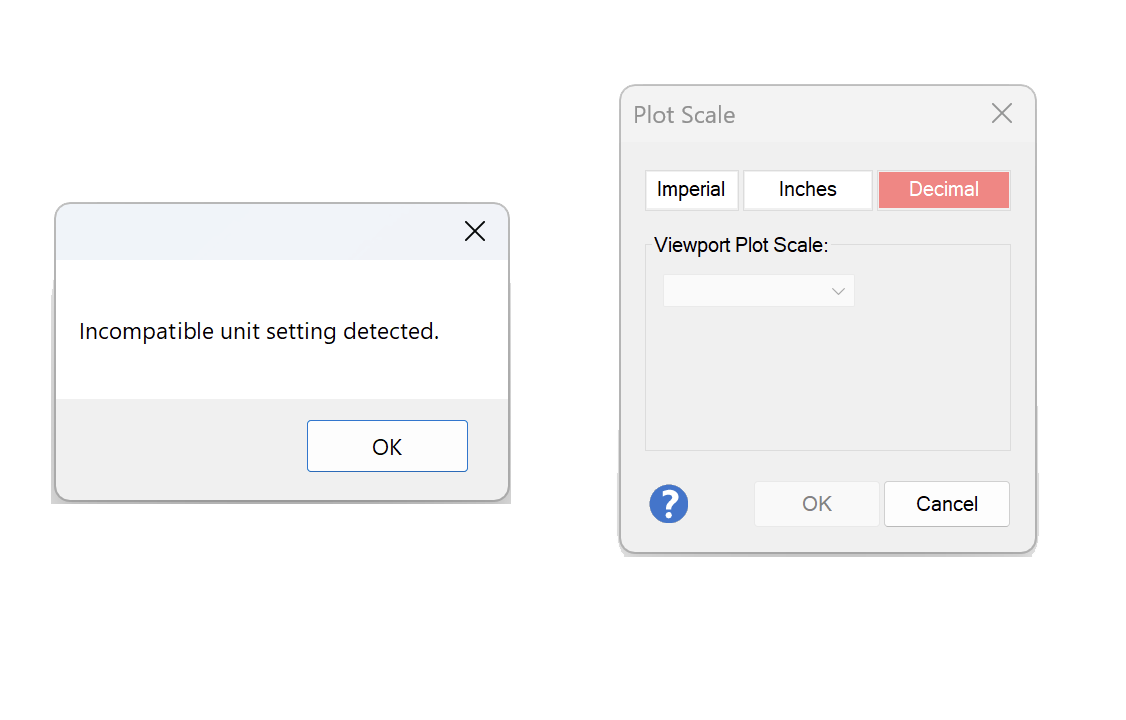This screenshot has width=1126, height=720.
Task: Click the "Viewport Plot Scale:" label
Action: click(741, 245)
